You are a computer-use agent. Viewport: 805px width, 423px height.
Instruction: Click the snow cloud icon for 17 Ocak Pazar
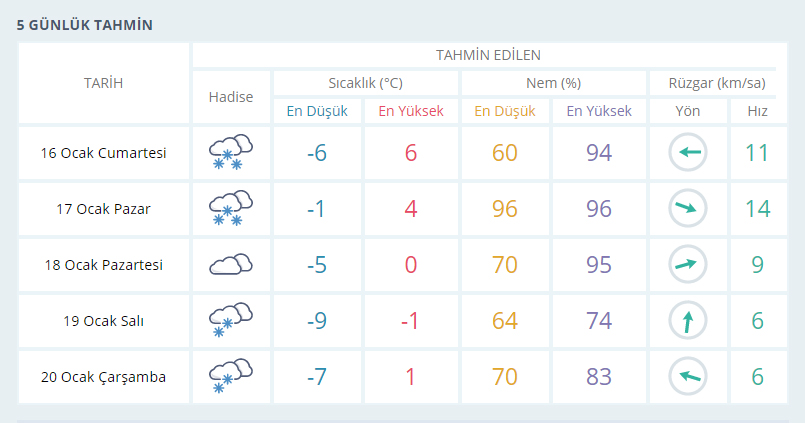(x=230, y=209)
